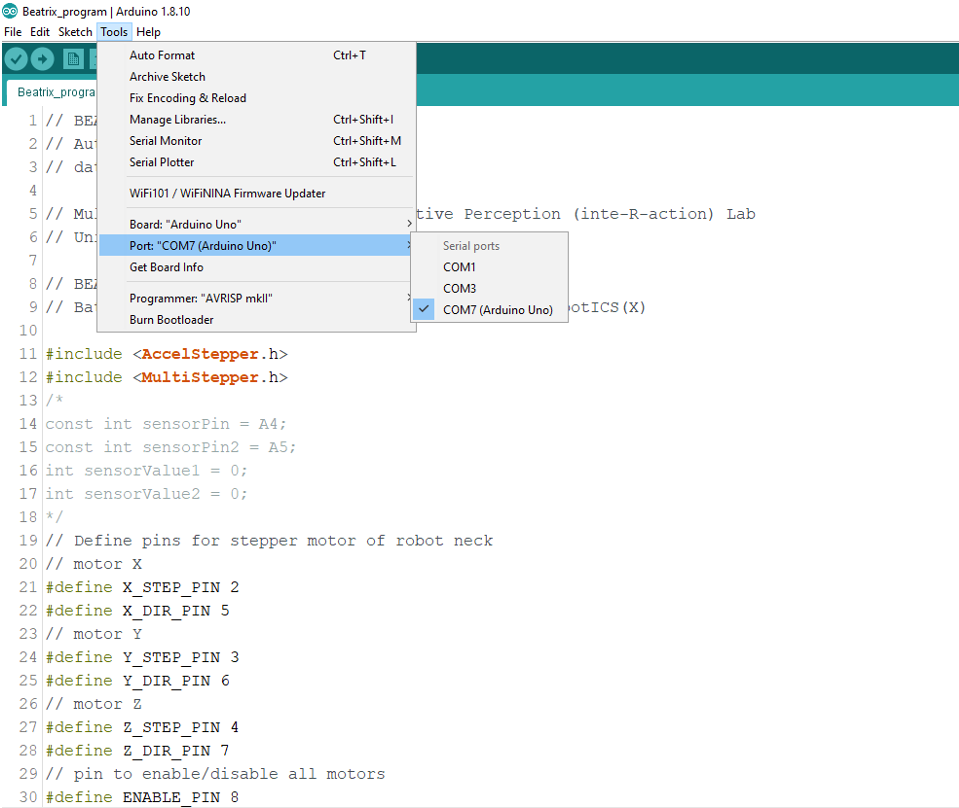The width and height of the screenshot is (959, 808).
Task: Click Auto Format in Tools menu
Action: pos(162,56)
